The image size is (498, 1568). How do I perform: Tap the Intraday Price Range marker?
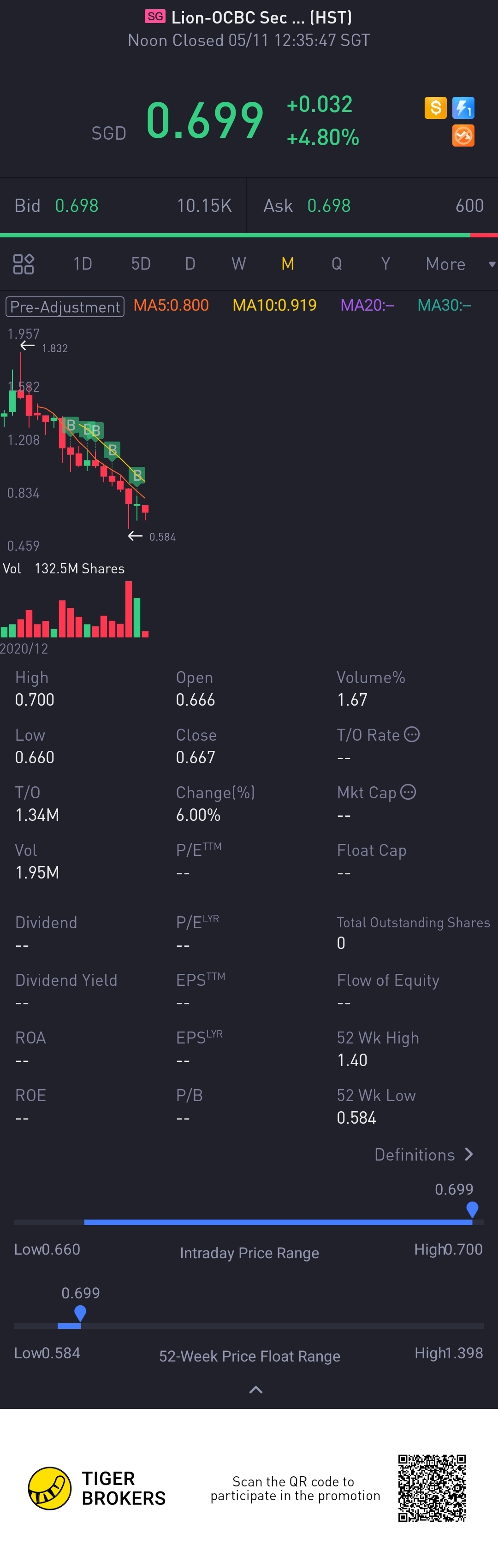pyautogui.click(x=472, y=1209)
